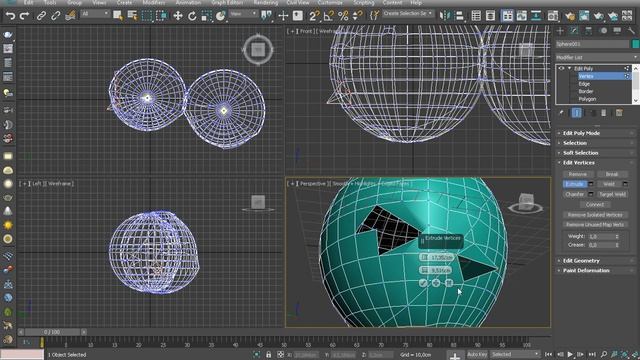This screenshot has height=360, width=640.
Task: Expand the Soft Selection rollout
Action: click(x=596, y=153)
